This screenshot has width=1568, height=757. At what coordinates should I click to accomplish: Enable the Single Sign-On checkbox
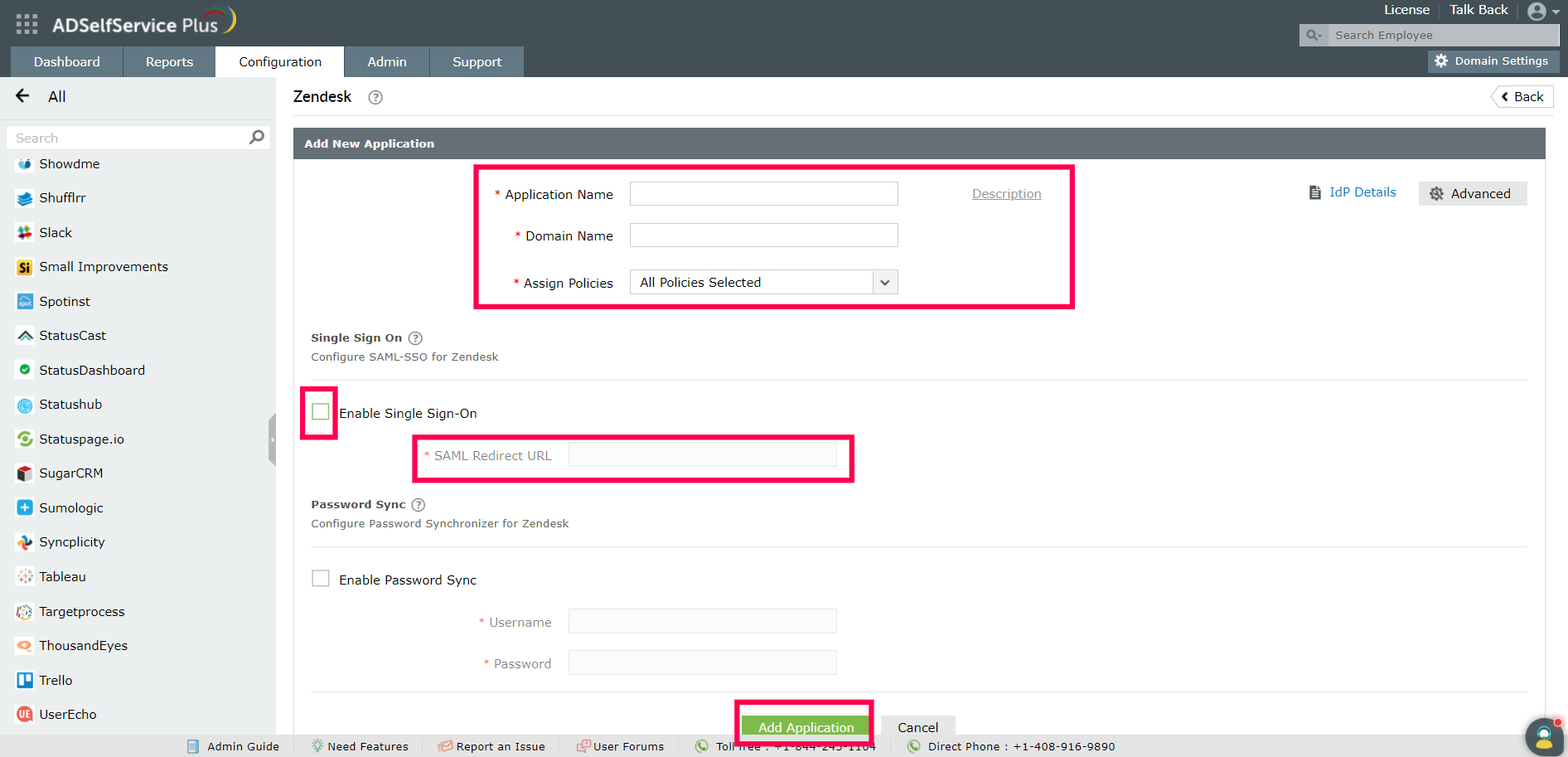pos(321,412)
